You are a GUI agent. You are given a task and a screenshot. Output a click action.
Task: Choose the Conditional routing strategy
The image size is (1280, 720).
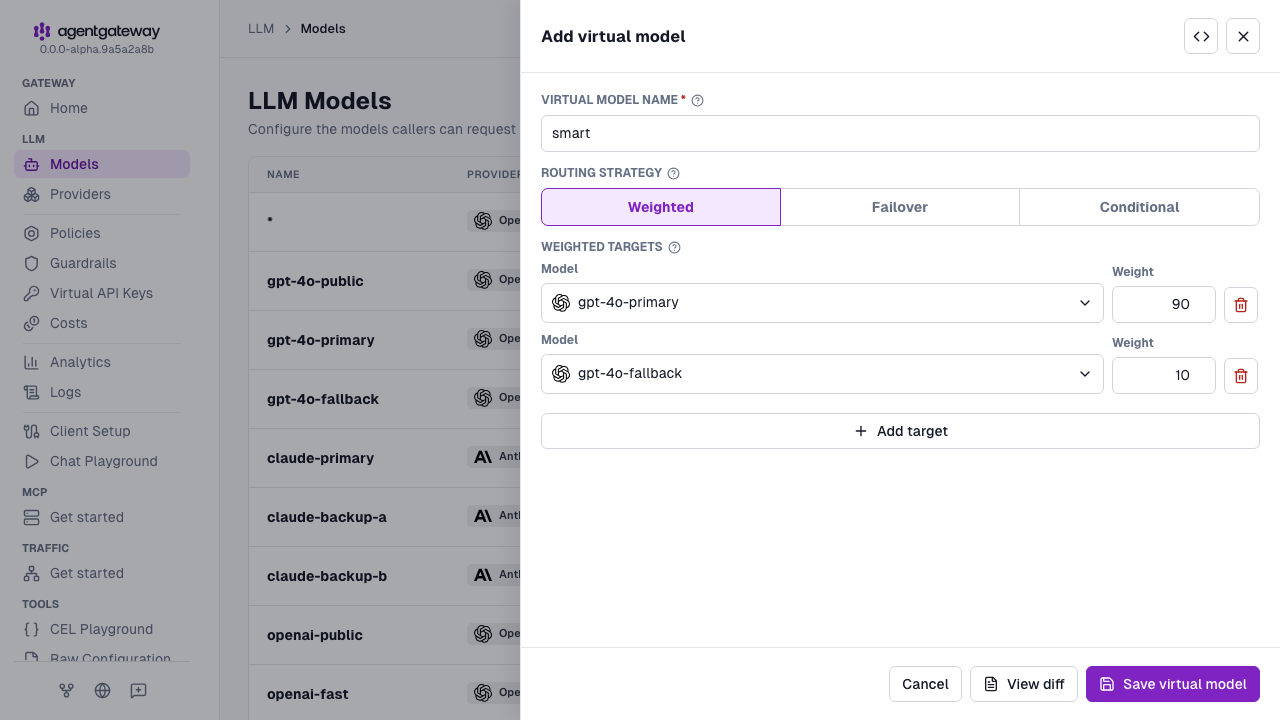coord(1139,207)
